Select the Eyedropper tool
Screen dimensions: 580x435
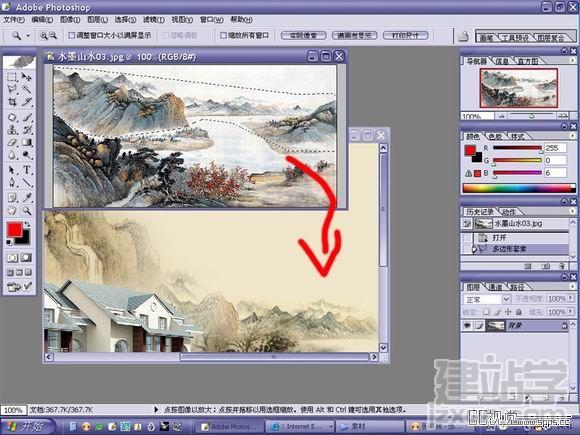pyautogui.click(x=27, y=198)
